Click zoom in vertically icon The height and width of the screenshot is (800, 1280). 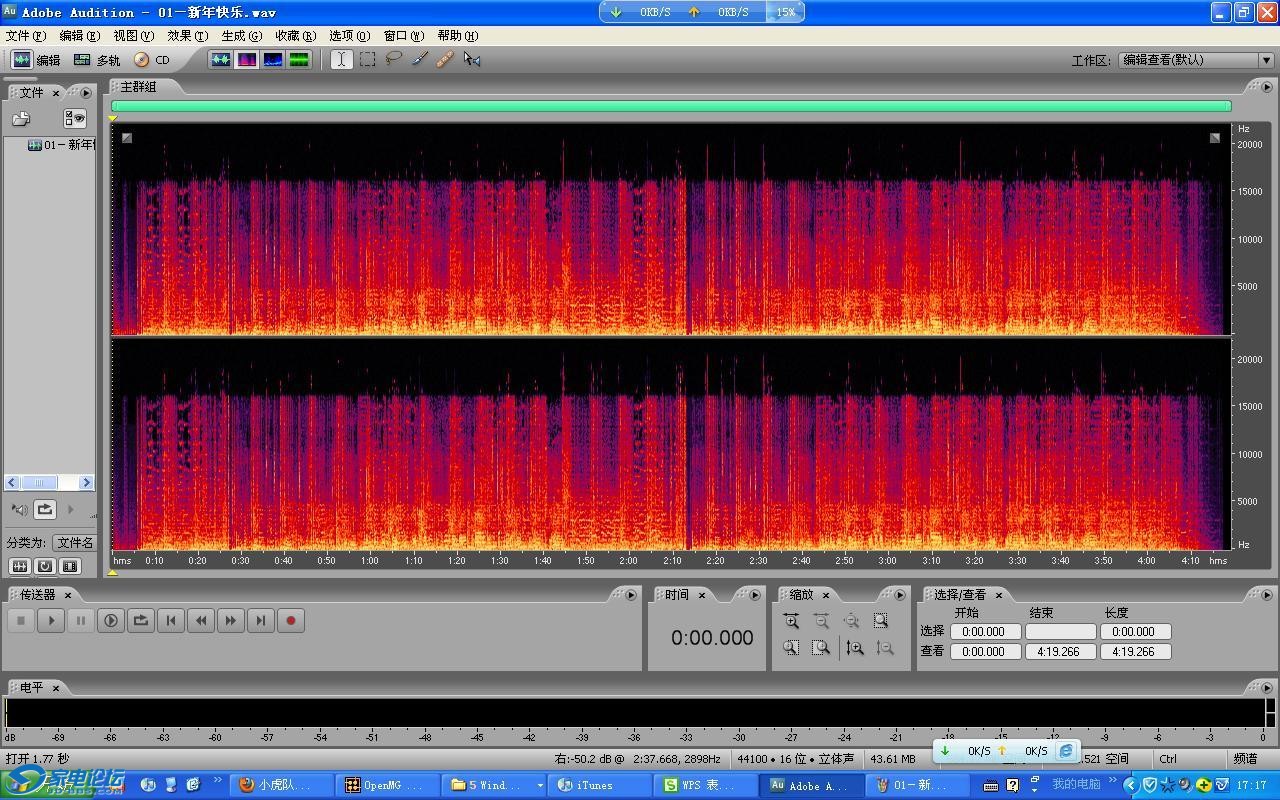pyautogui.click(x=854, y=648)
